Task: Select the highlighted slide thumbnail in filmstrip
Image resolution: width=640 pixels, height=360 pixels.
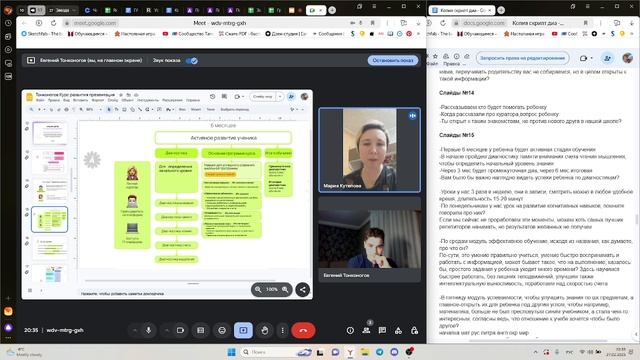Action: coord(50,219)
